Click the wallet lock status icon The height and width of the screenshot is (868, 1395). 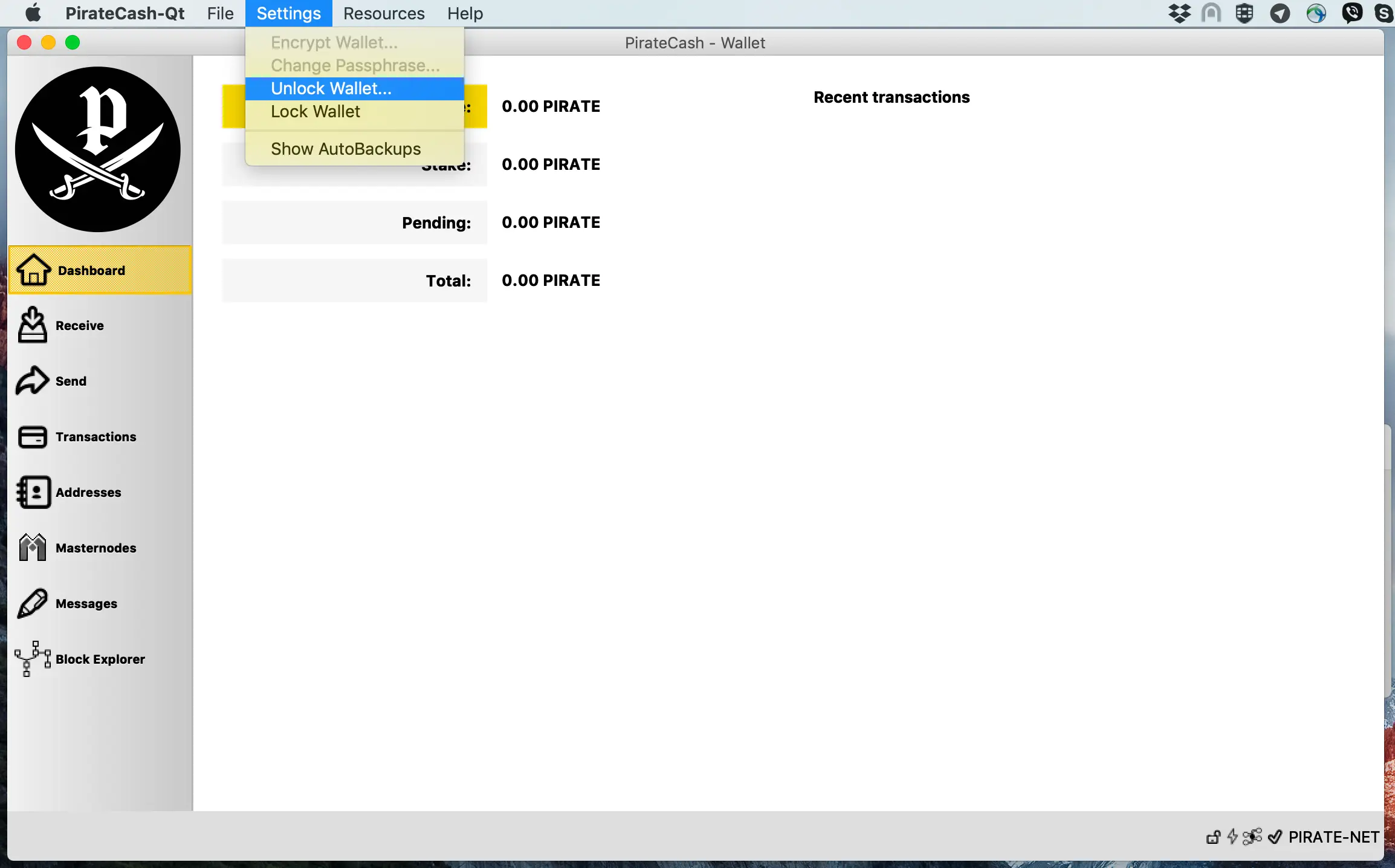(x=1213, y=837)
